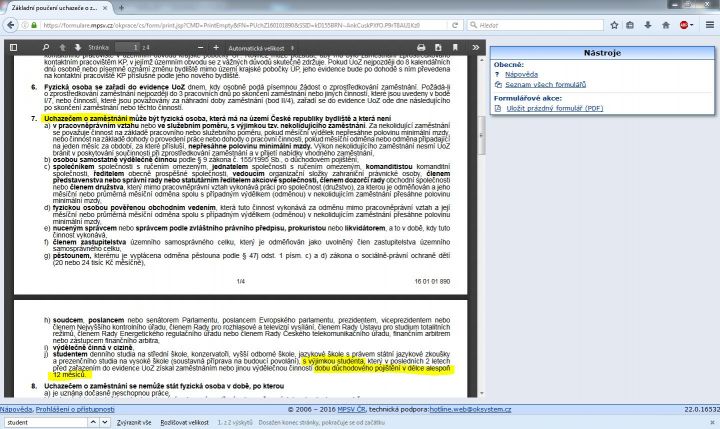The height and width of the screenshot is (429, 720).
Task: Expand PDF viewer additional tools chevron
Action: click(476, 47)
